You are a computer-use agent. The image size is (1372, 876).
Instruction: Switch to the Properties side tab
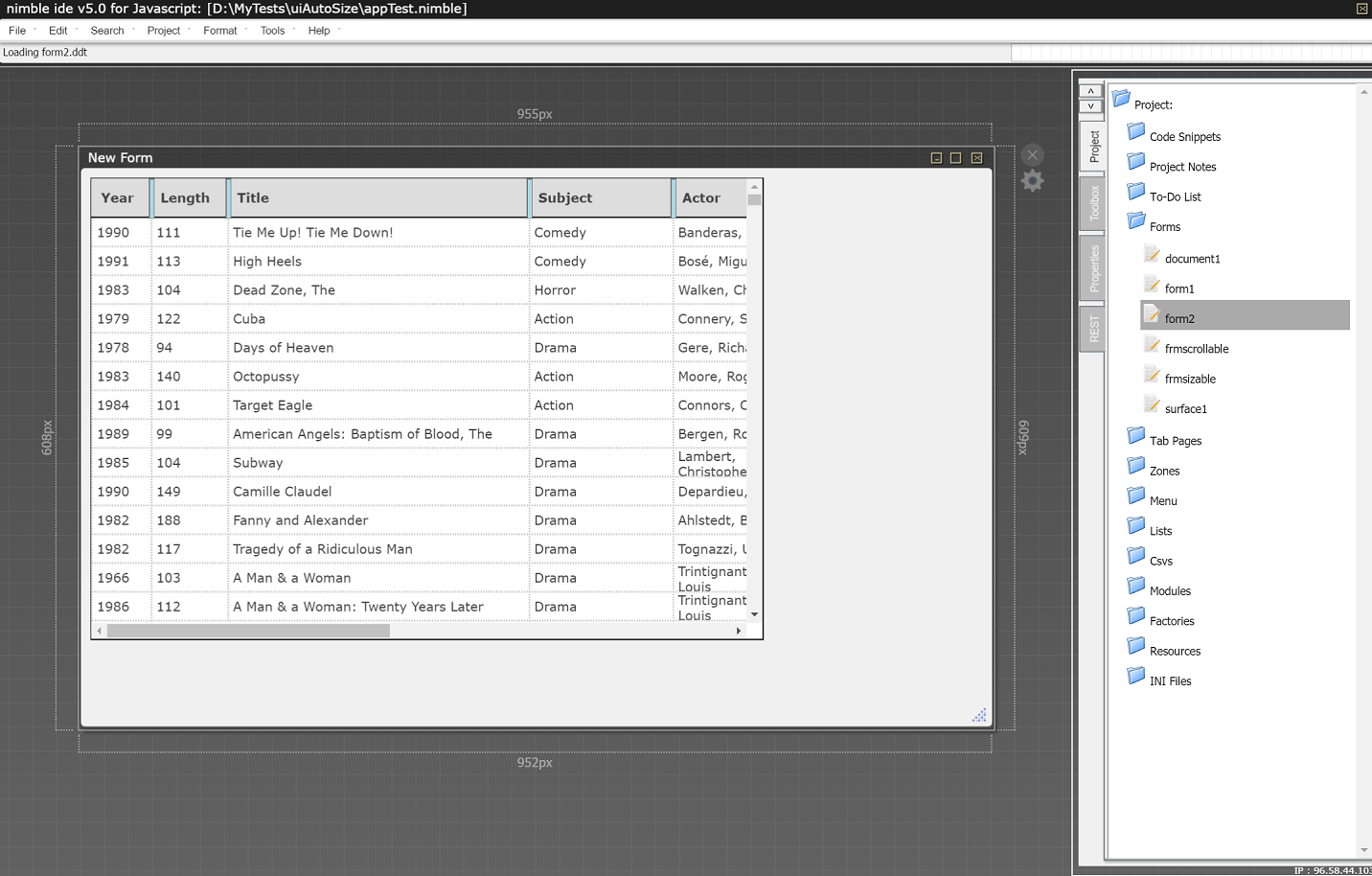point(1093,268)
